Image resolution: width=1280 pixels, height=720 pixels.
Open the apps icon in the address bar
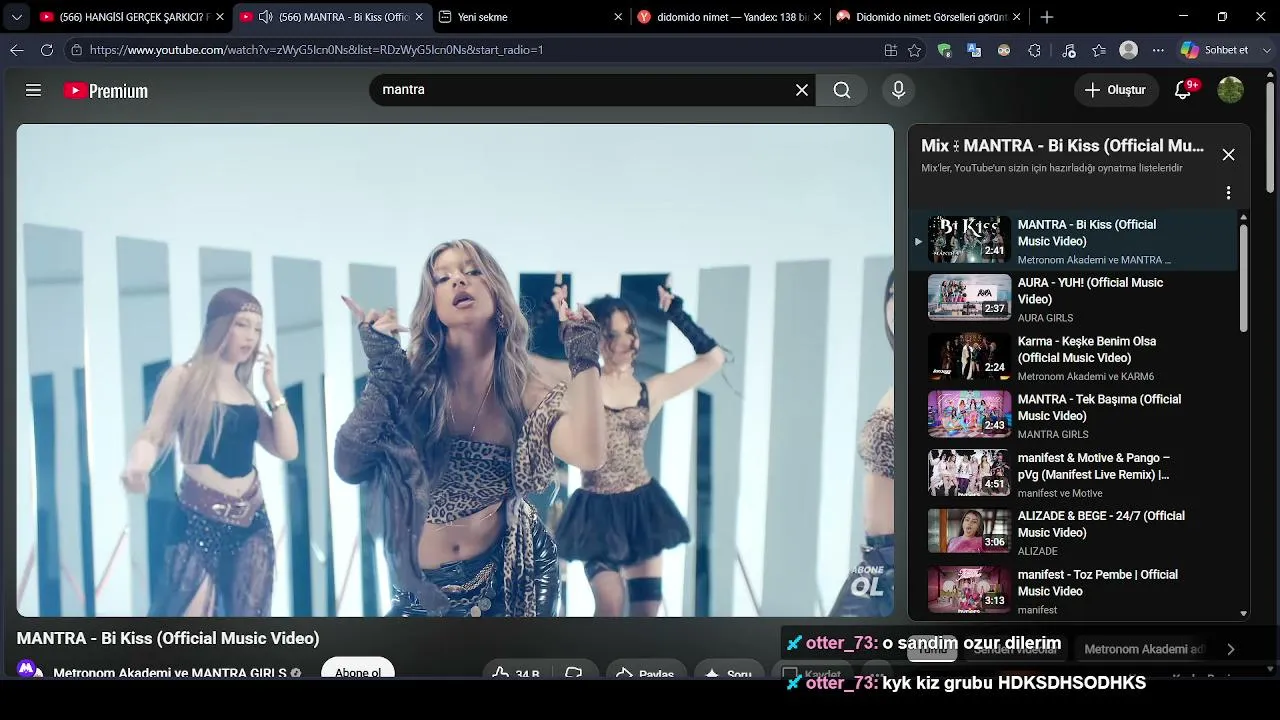coord(891,50)
